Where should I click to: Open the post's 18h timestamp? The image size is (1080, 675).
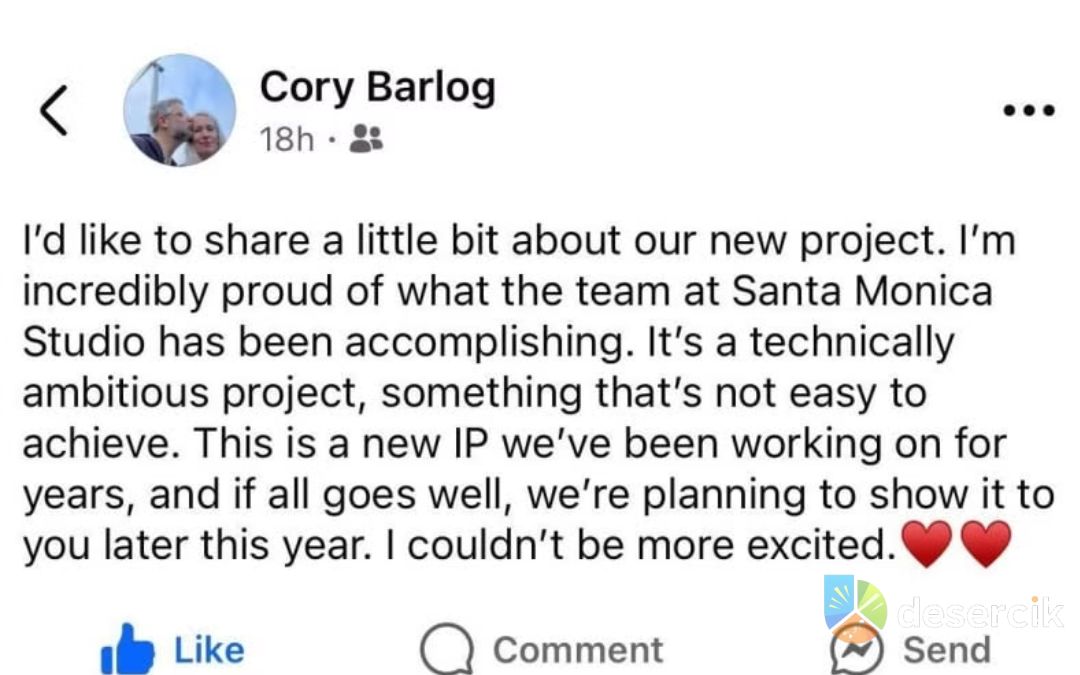pyautogui.click(x=286, y=140)
